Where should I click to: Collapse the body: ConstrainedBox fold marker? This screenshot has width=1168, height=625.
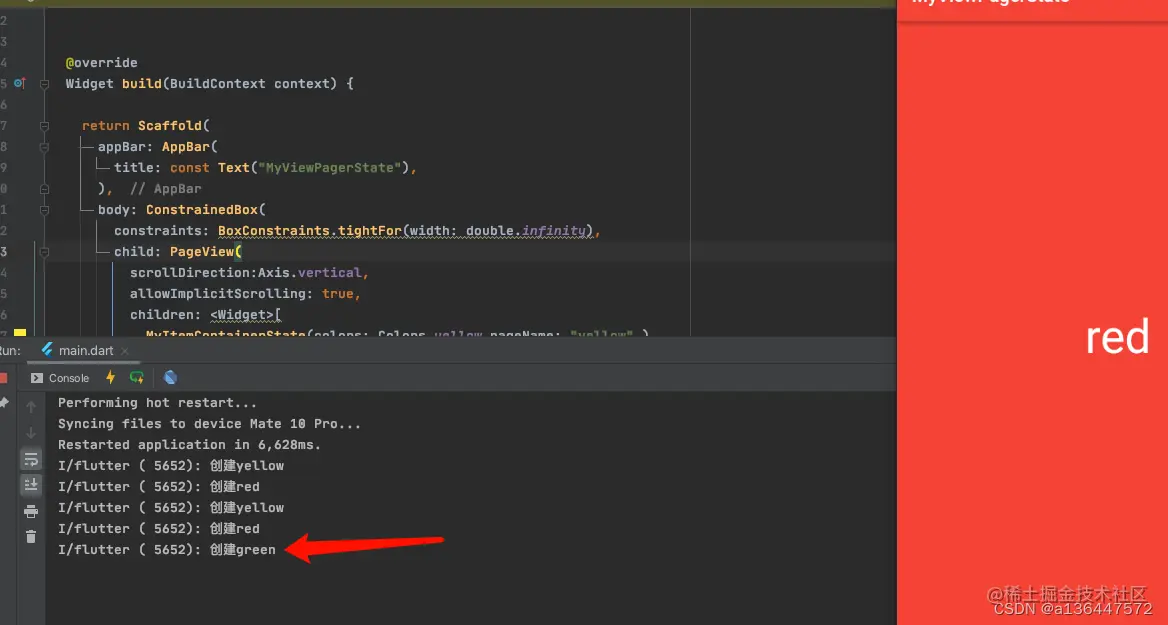pyautogui.click(x=44, y=210)
